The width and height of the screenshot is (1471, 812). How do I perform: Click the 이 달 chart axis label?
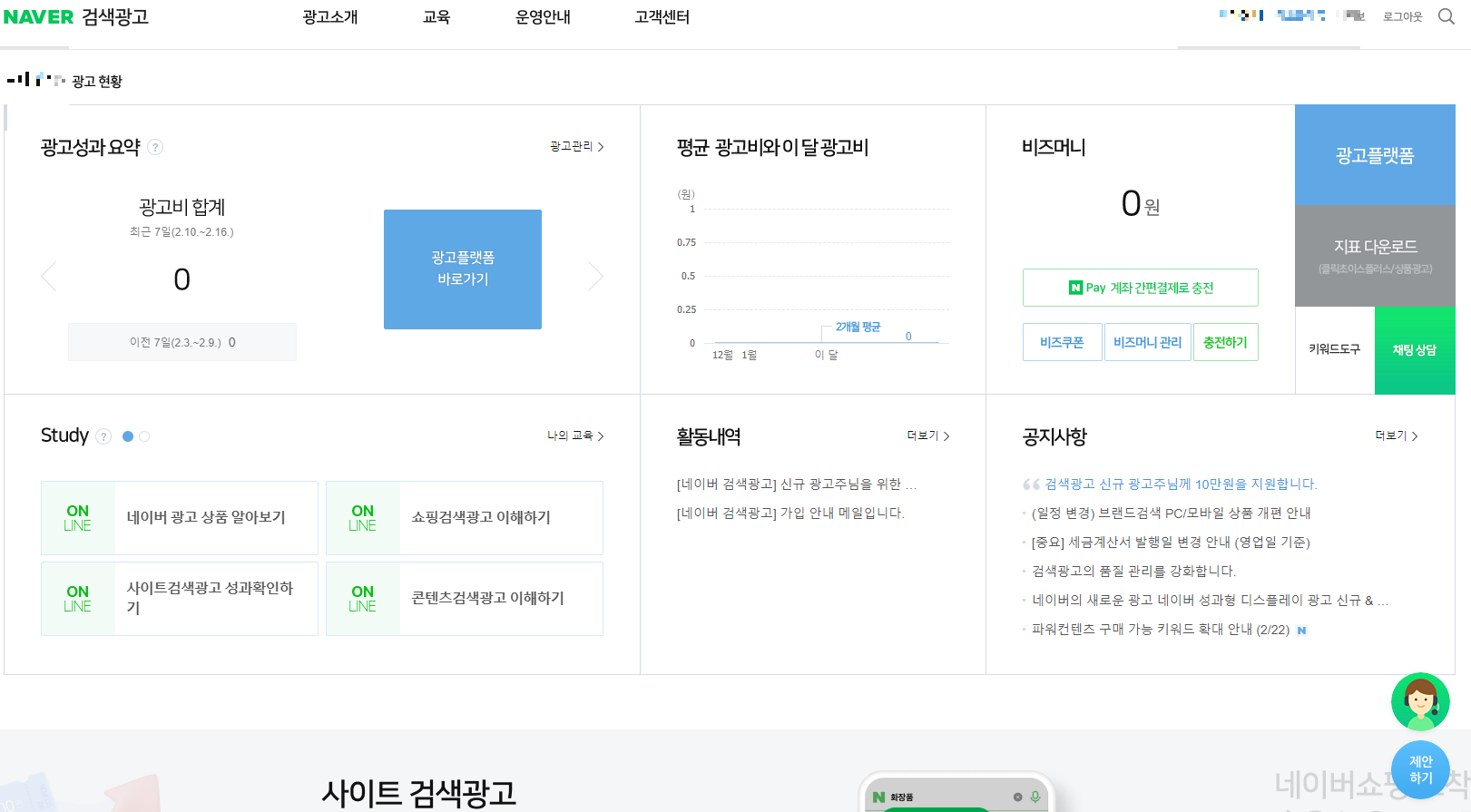click(827, 355)
